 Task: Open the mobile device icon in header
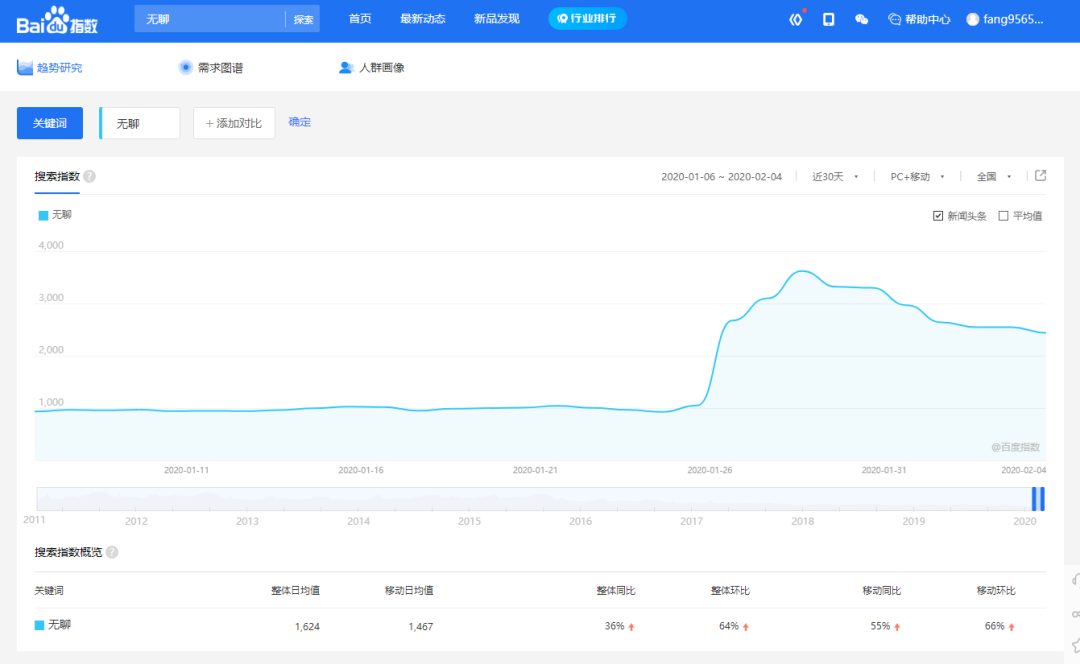828,19
